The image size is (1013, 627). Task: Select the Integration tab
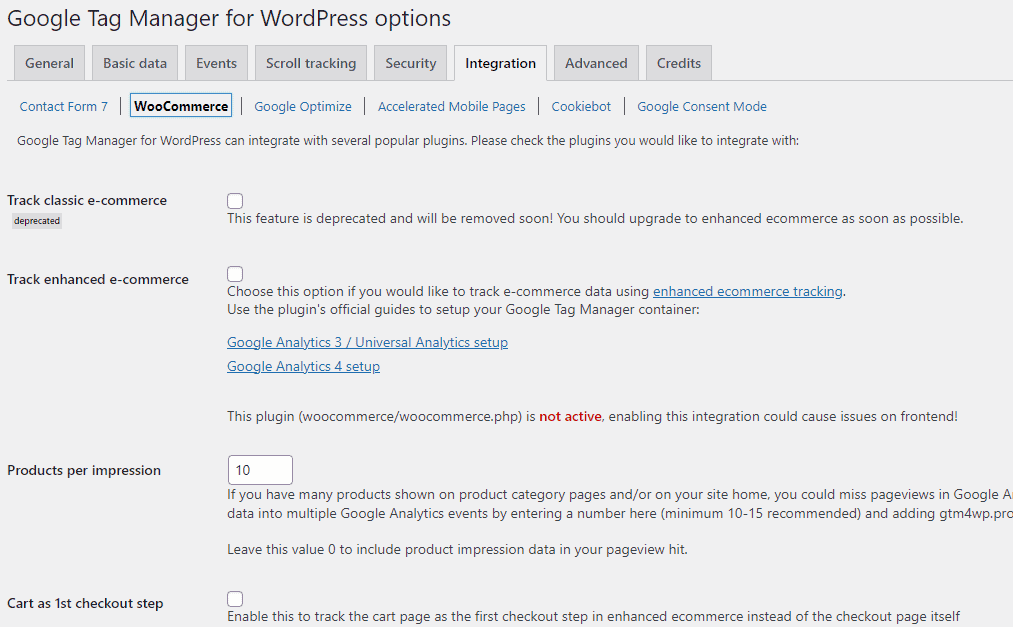pos(500,63)
